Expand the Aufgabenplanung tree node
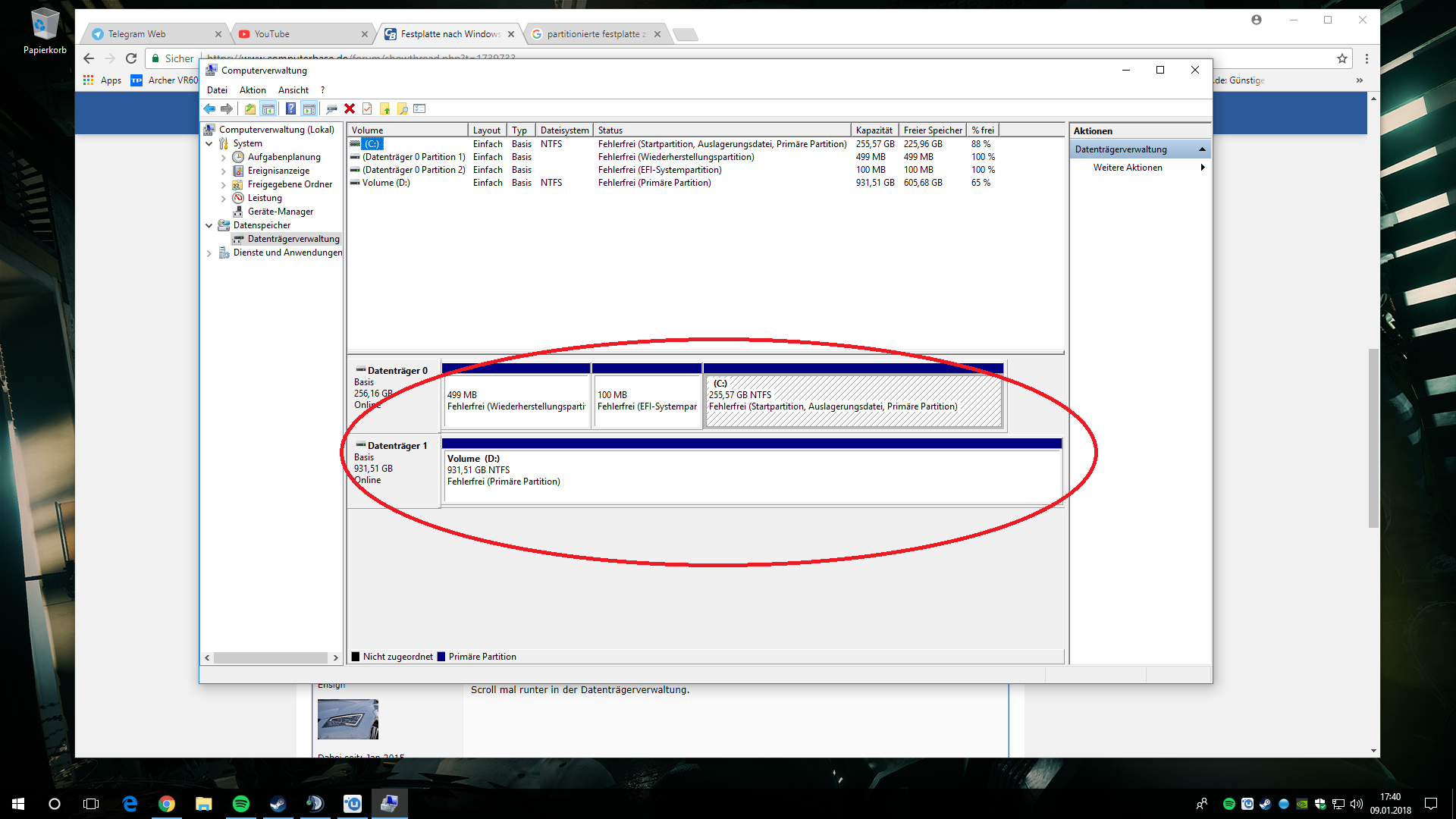The image size is (1456, 819). click(x=224, y=158)
